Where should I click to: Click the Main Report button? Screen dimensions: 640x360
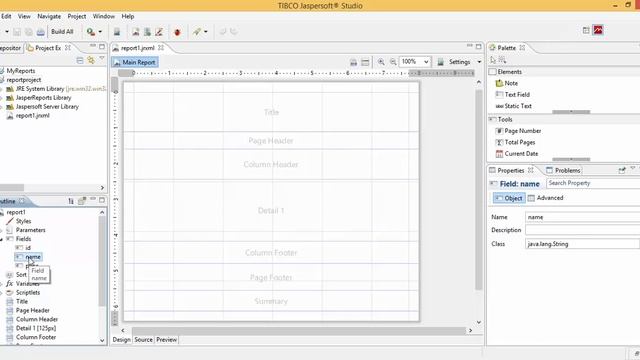coord(135,62)
